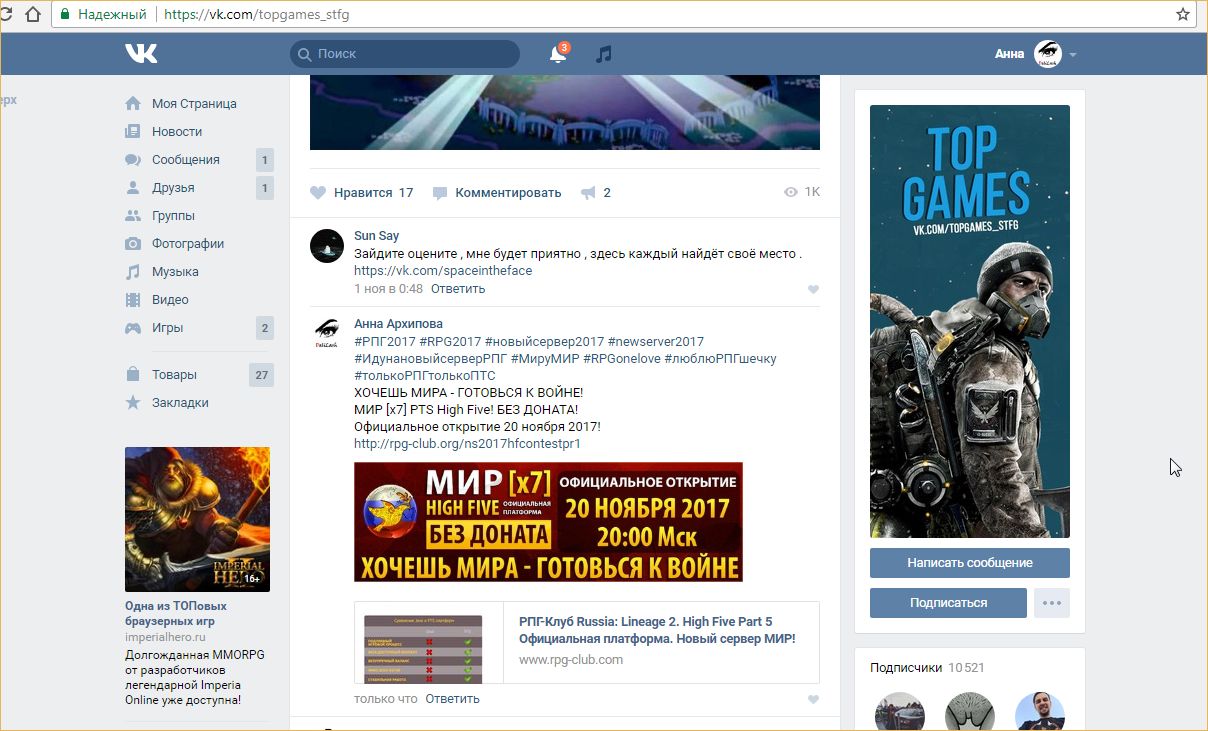Click Подписаться button
1208x731 pixels.
pos(948,603)
